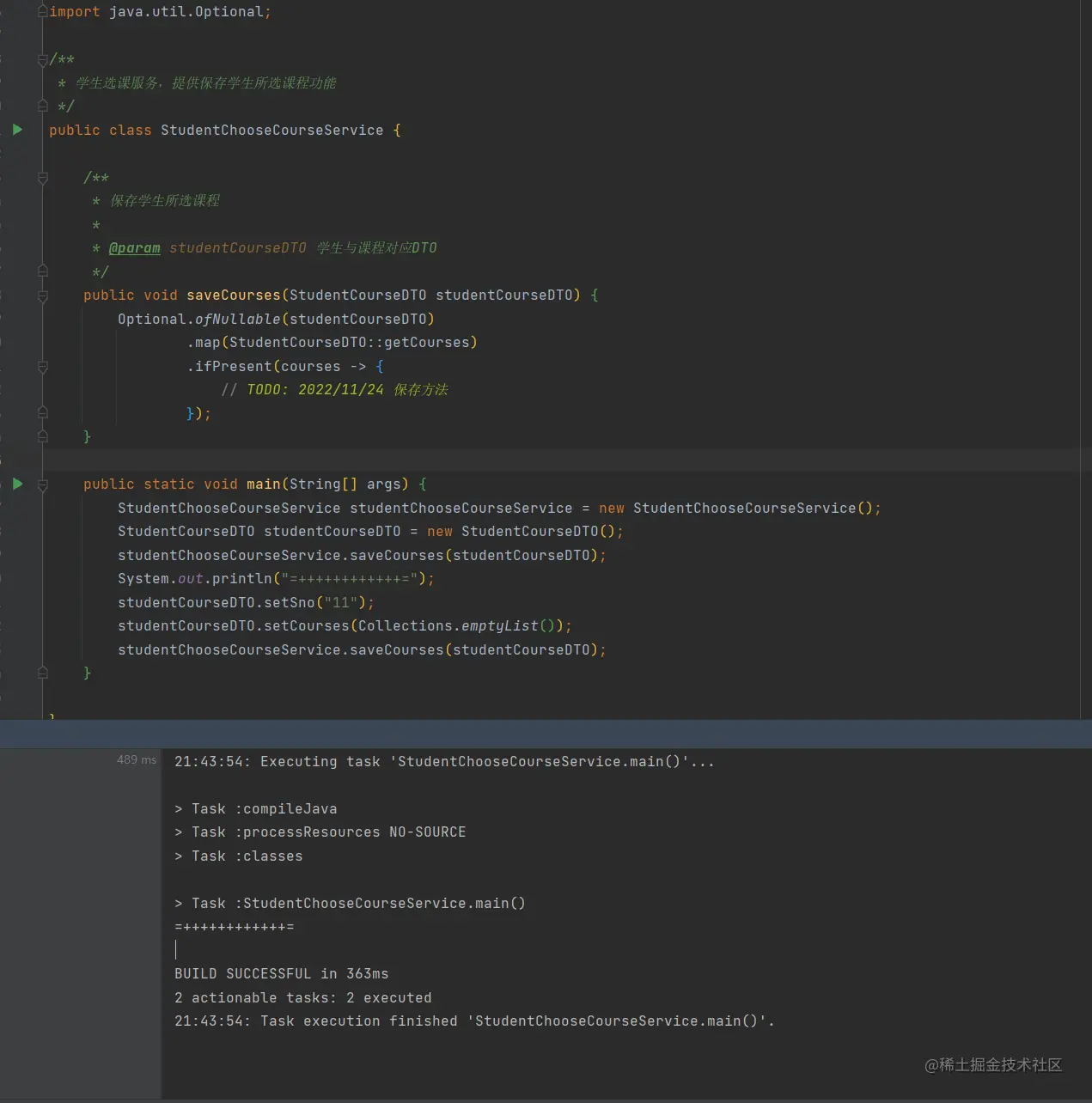Click the StudentCourseDTO::getCourses method reference
Screen dimensions: 1092x1103
[x=349, y=343]
